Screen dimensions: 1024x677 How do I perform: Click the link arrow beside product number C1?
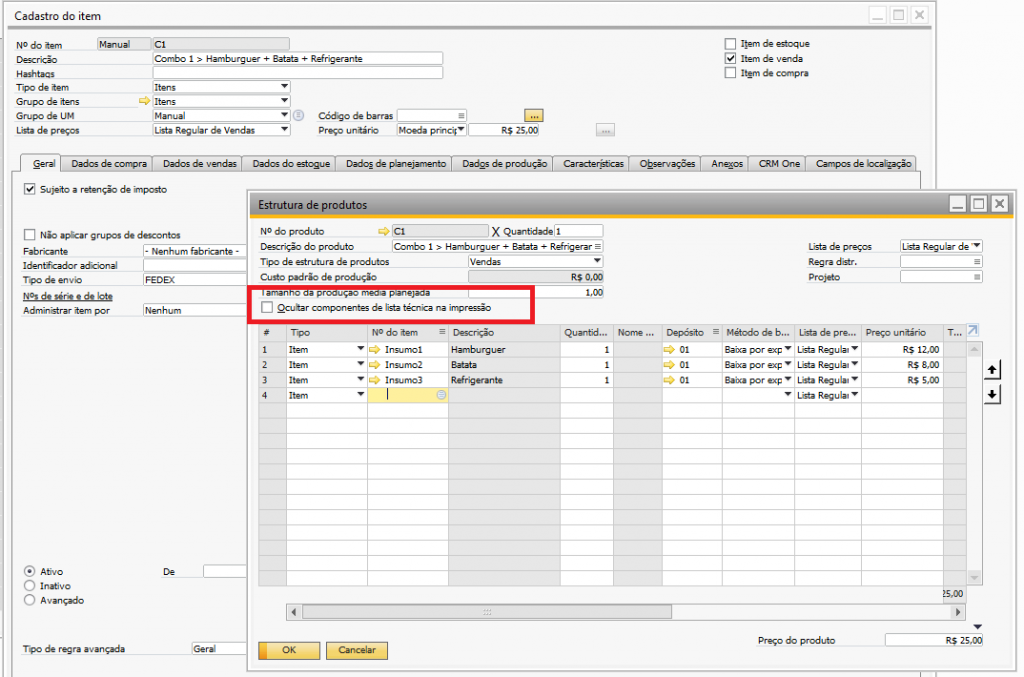point(383,231)
